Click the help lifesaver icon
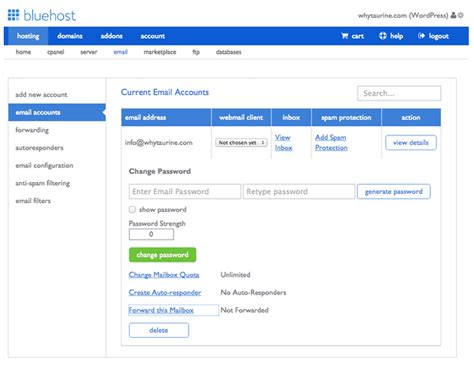The width and height of the screenshot is (474, 366). coord(383,36)
